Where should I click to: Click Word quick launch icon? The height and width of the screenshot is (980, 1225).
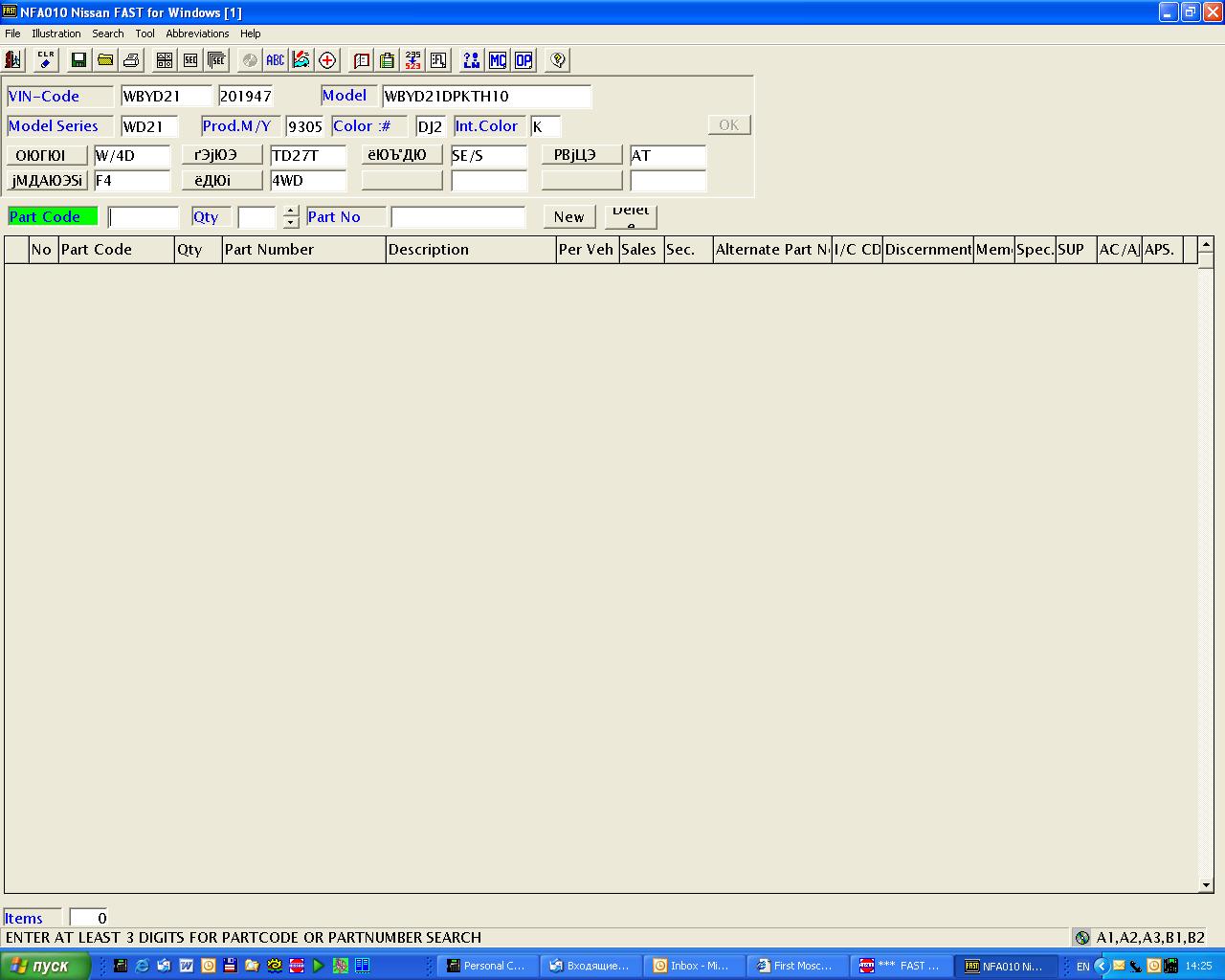click(x=187, y=966)
